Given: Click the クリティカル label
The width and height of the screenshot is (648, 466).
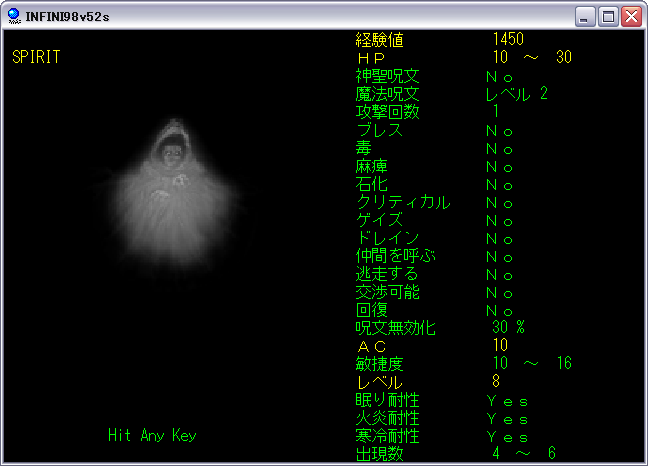Looking at the screenshot, I should 403,202.
